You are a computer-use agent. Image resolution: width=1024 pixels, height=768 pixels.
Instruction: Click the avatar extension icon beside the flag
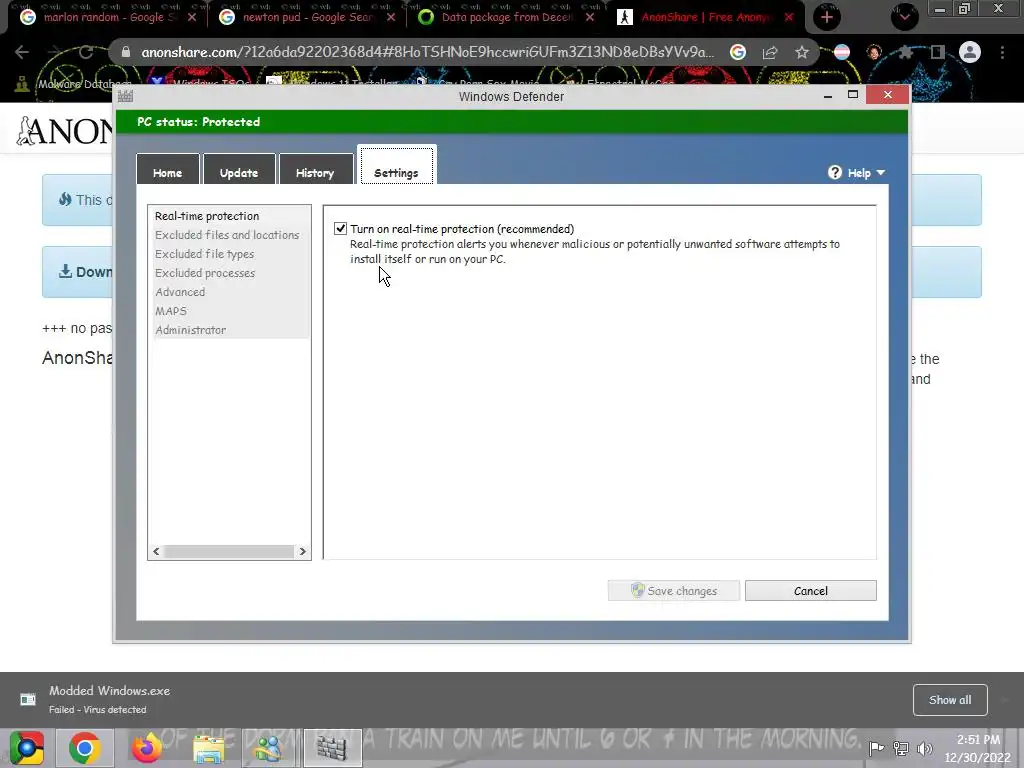click(874, 52)
